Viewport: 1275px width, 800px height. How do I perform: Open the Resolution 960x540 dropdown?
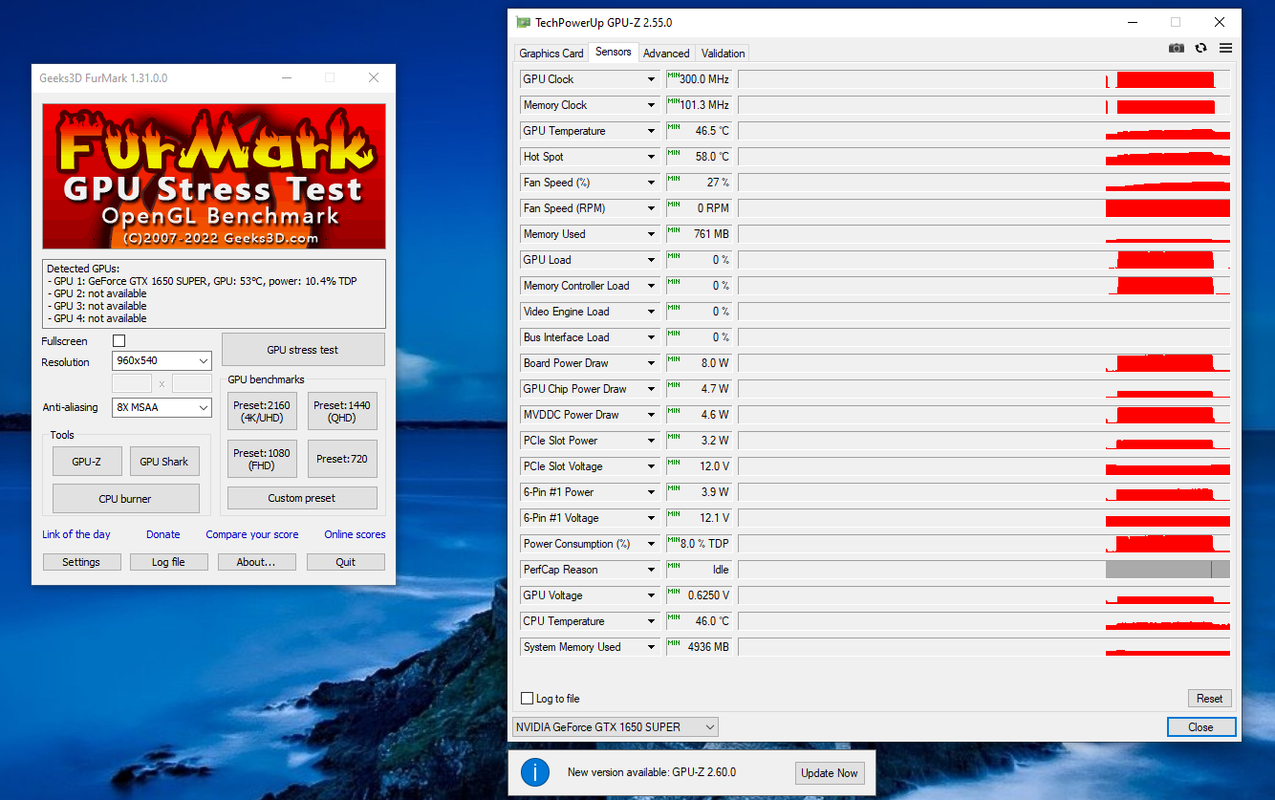tap(162, 361)
